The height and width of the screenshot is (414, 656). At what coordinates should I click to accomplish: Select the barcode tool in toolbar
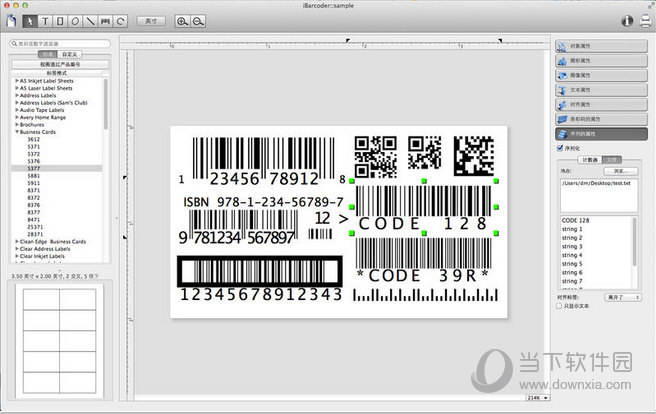[x=105, y=20]
